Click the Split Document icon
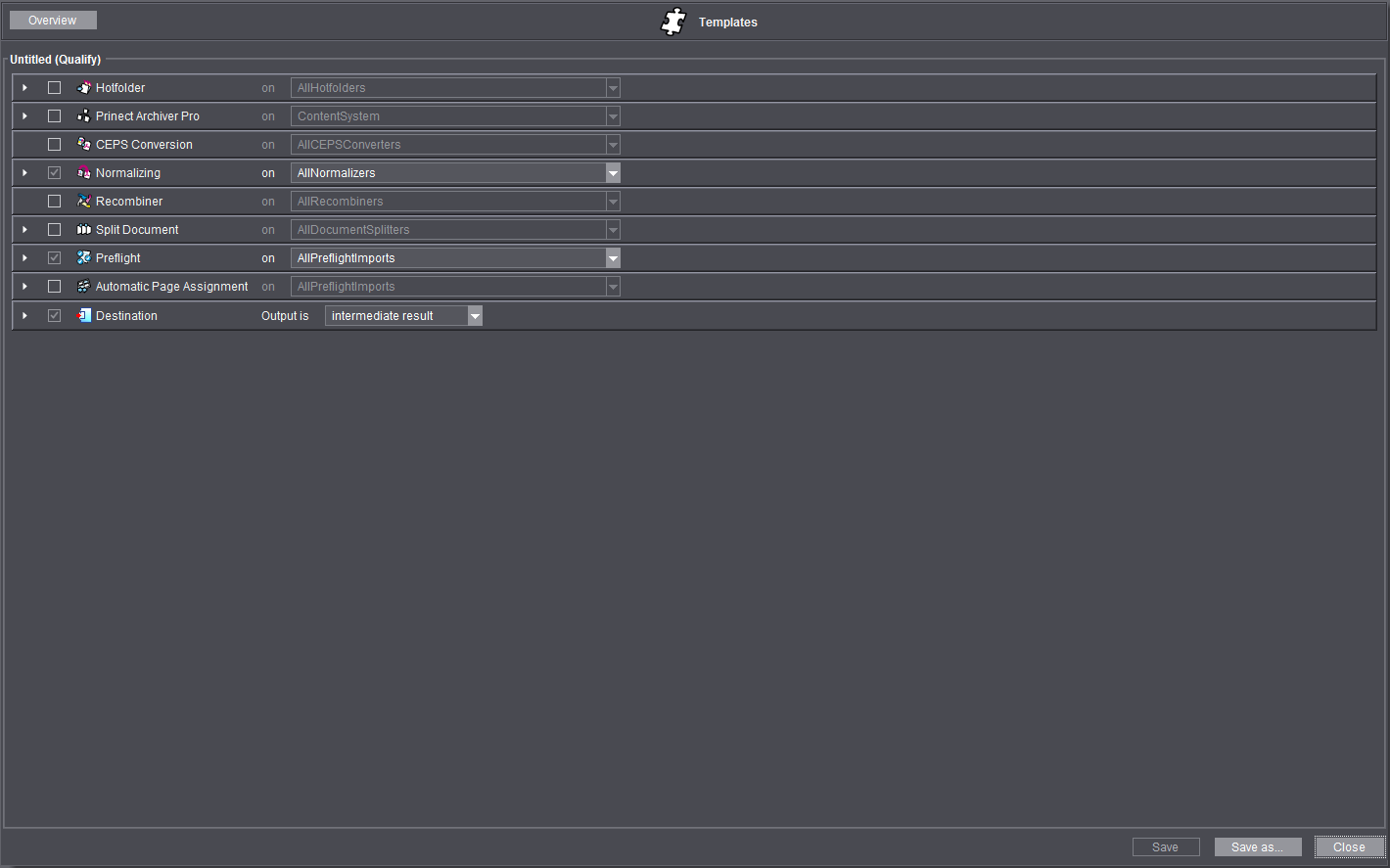This screenshot has width=1390, height=868. point(84,230)
